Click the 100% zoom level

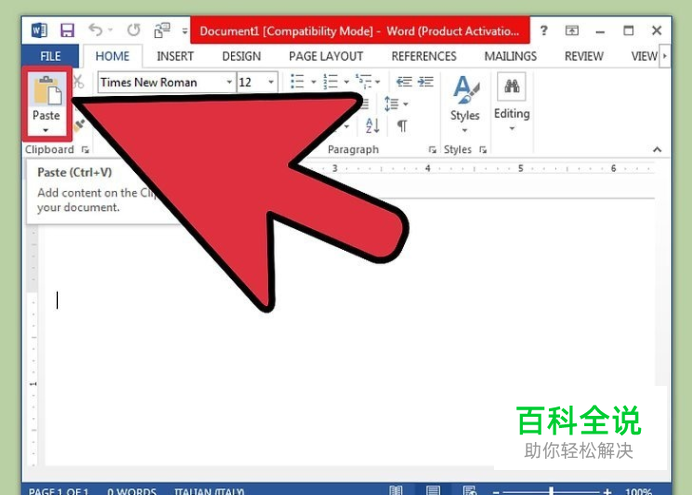coord(638,491)
